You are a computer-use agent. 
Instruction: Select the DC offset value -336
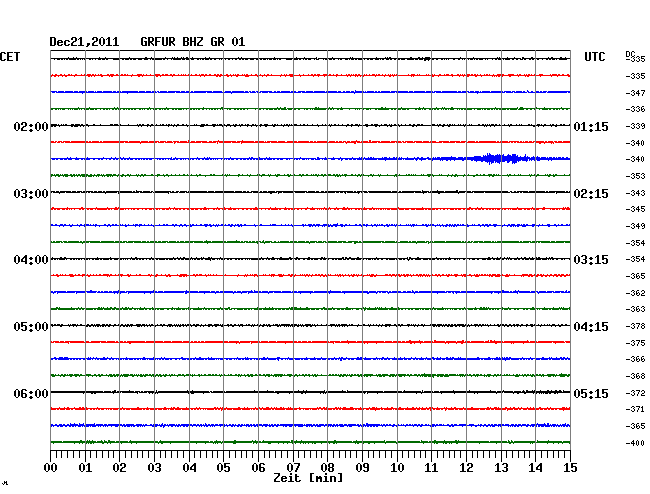coord(635,109)
